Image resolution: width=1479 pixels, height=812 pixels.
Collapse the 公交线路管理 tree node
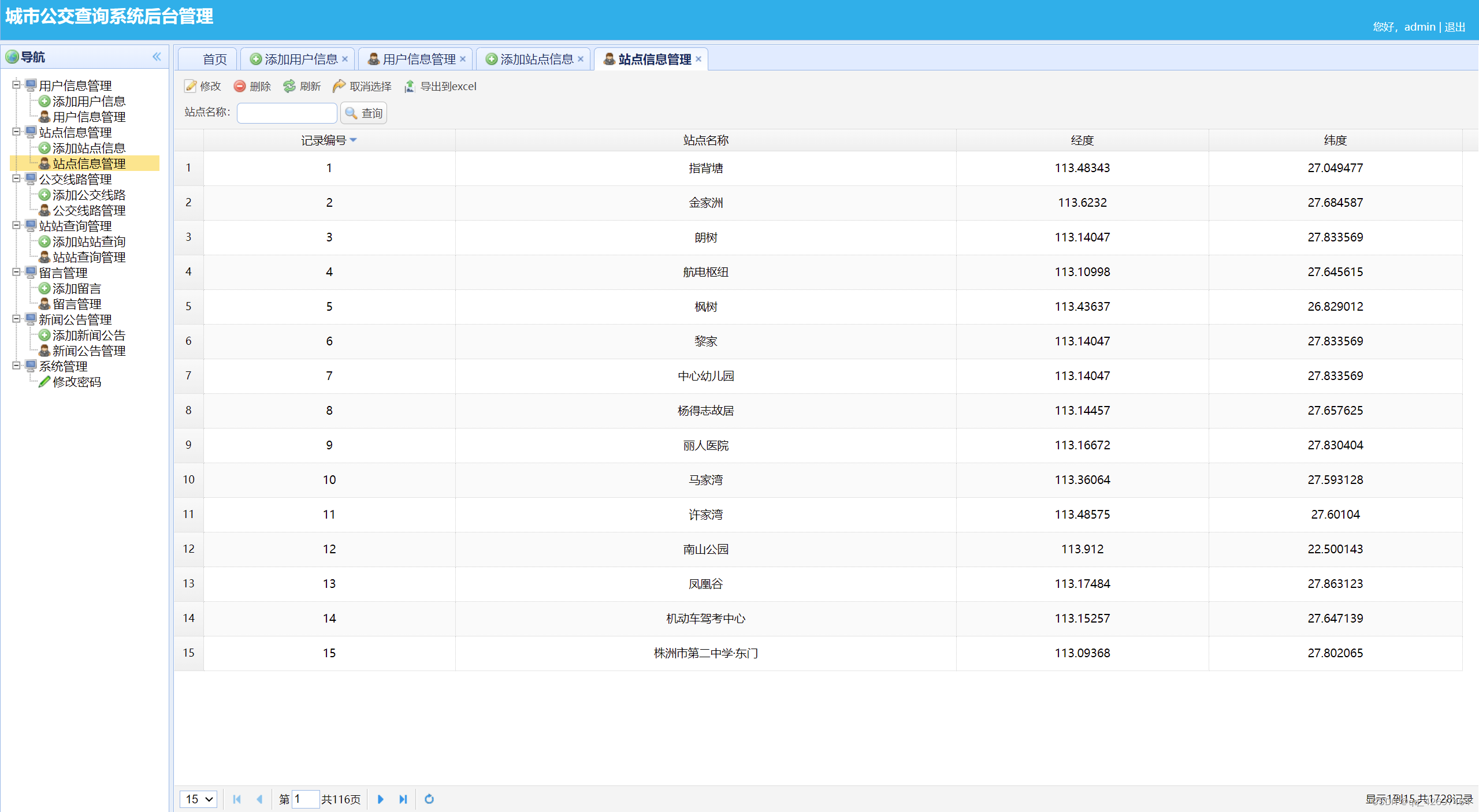tap(16, 178)
